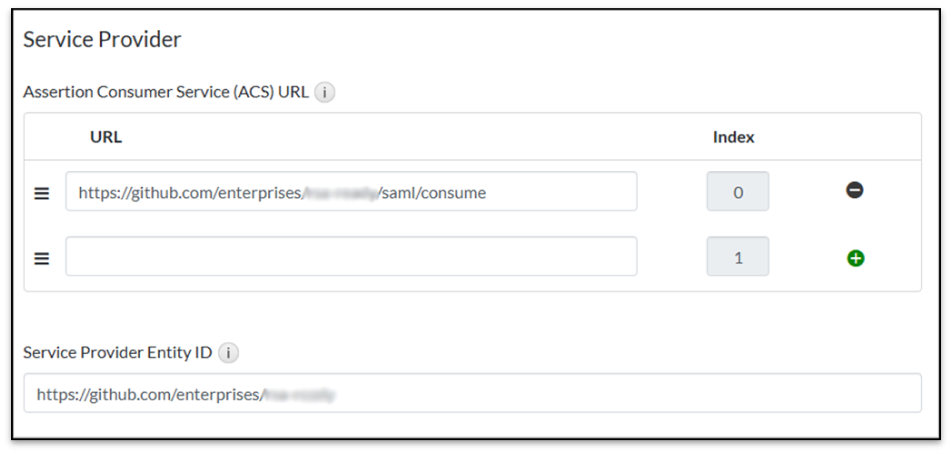This screenshot has width=952, height=454.
Task: Select the Index field showing 1
Action: coord(738,257)
